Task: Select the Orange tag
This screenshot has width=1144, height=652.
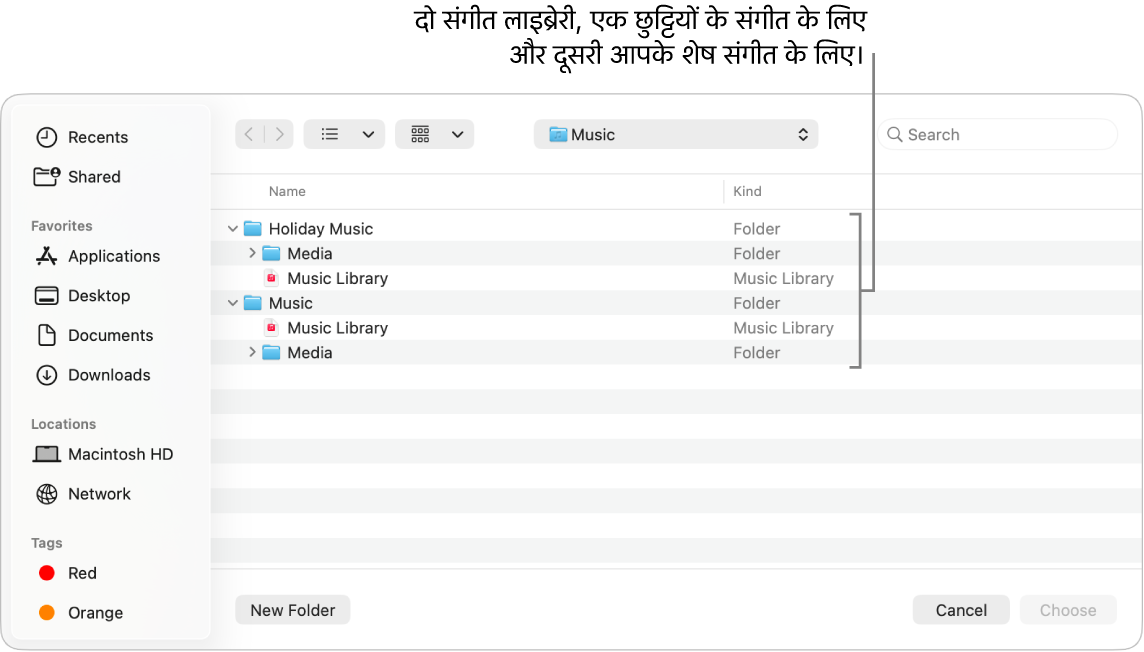Action: coord(80,613)
